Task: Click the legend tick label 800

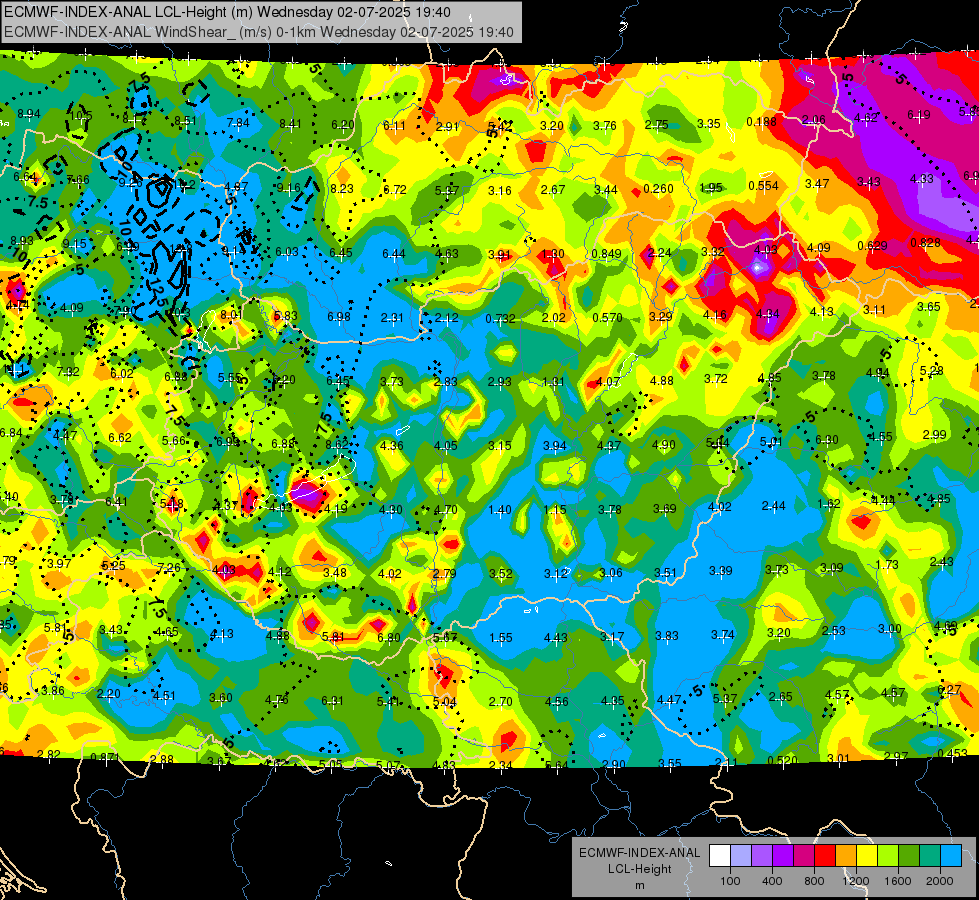Action: (814, 881)
